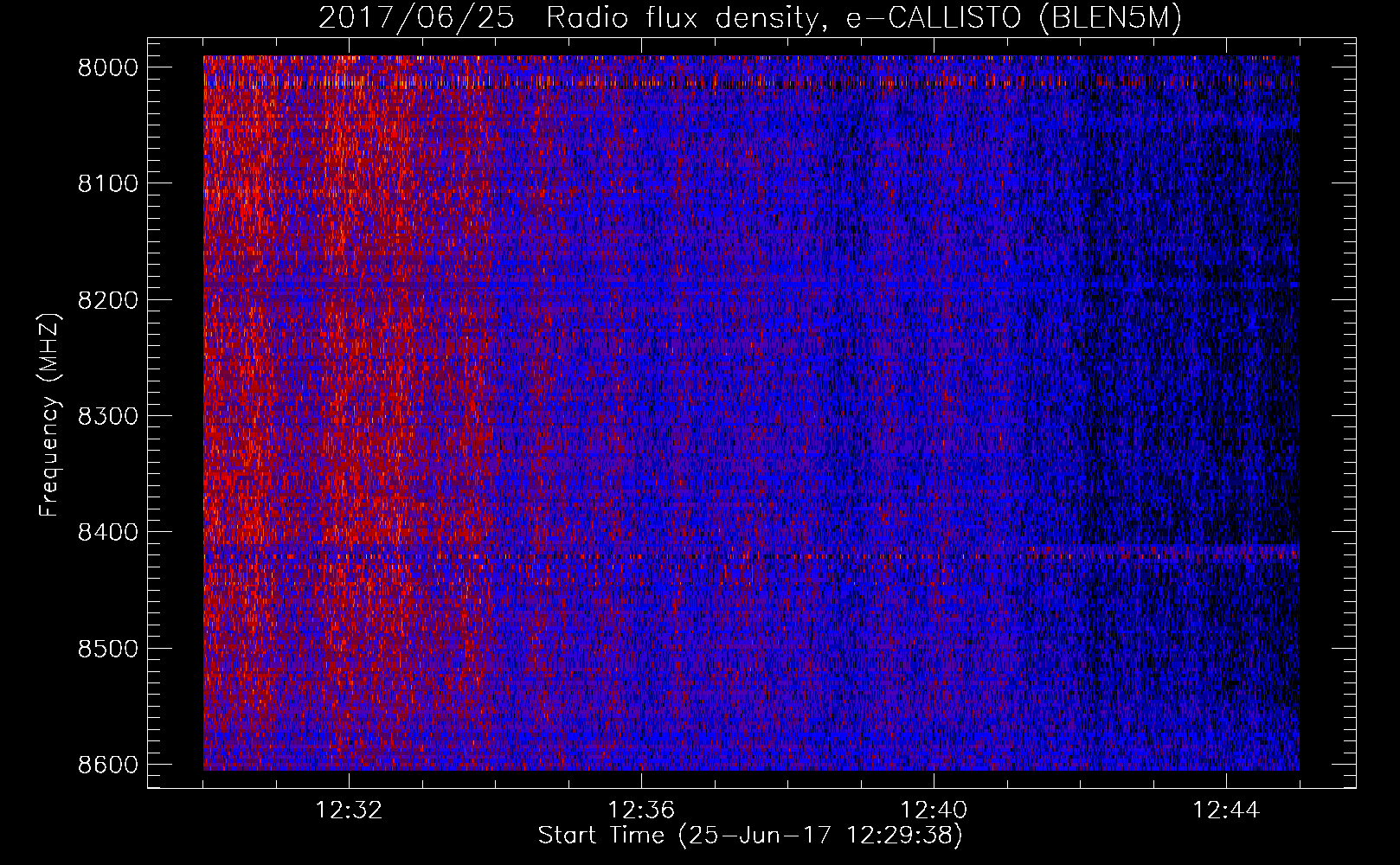Click the 8000 frequency tick label

[108, 67]
